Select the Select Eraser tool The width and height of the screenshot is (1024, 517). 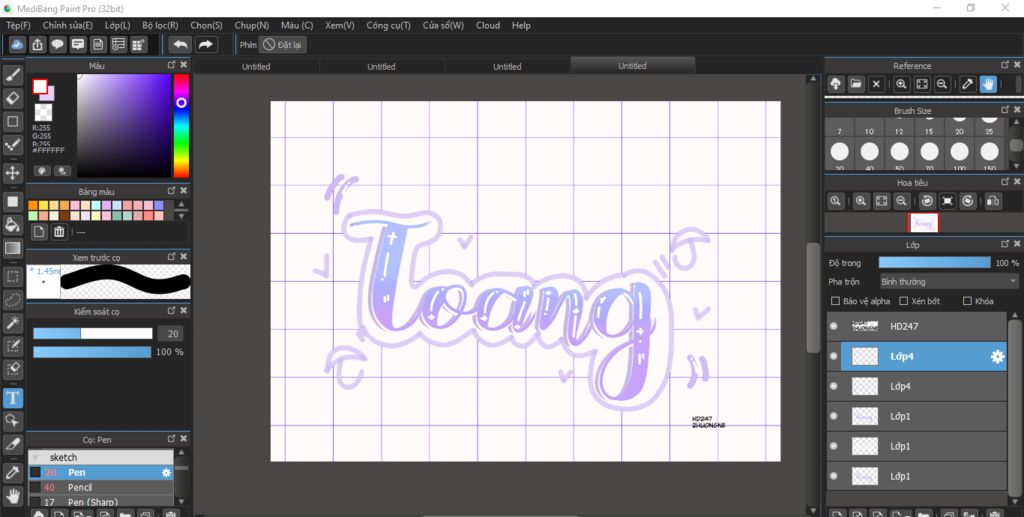(12, 369)
